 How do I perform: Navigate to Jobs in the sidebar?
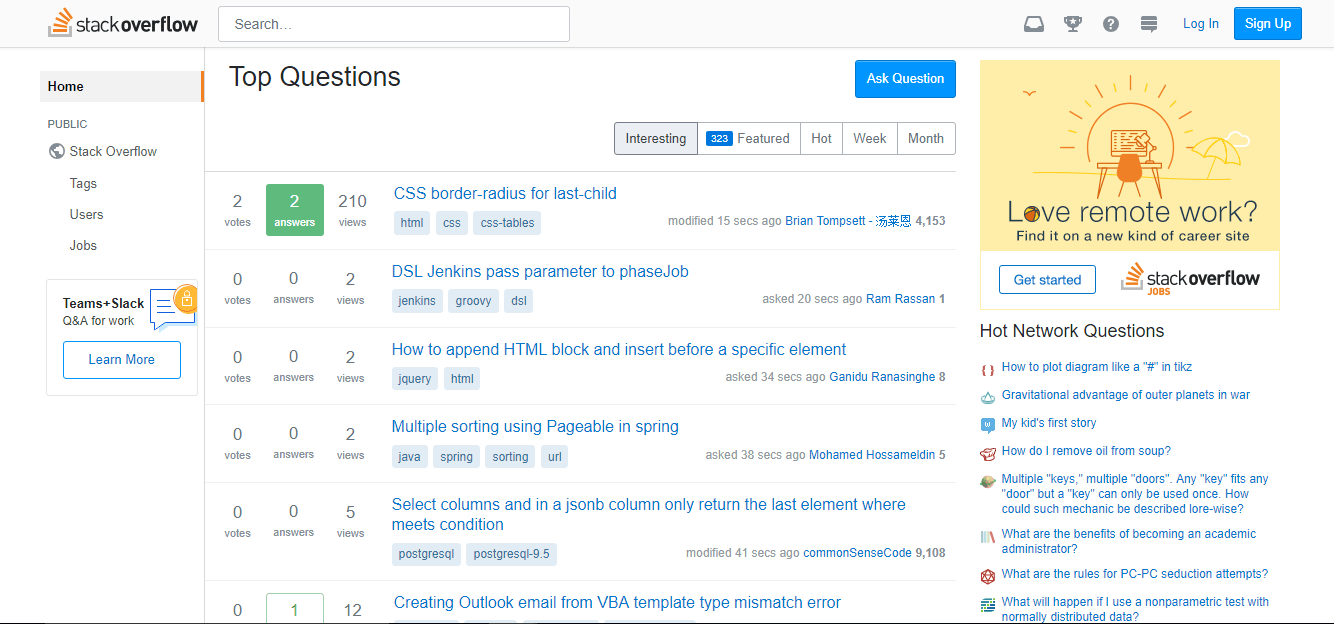pyautogui.click(x=83, y=245)
